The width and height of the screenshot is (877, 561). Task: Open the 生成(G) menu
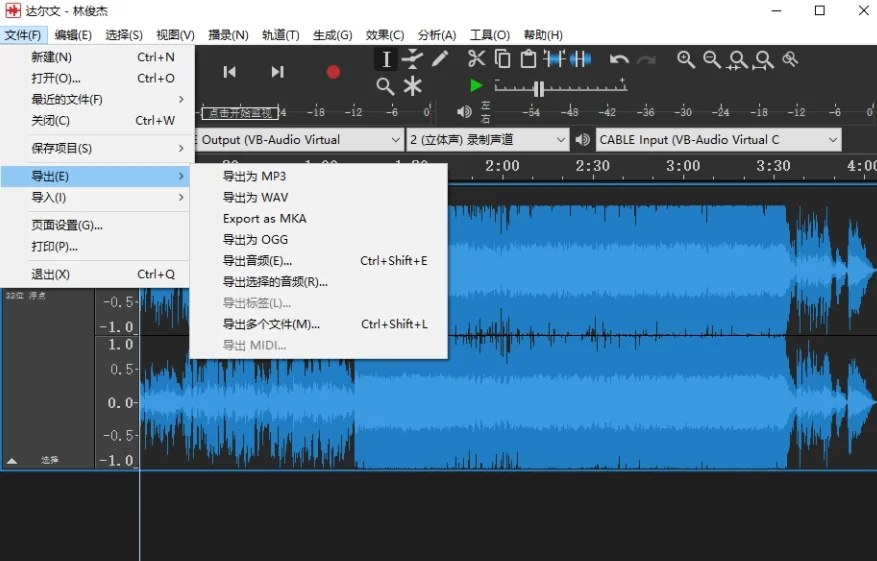tap(332, 35)
